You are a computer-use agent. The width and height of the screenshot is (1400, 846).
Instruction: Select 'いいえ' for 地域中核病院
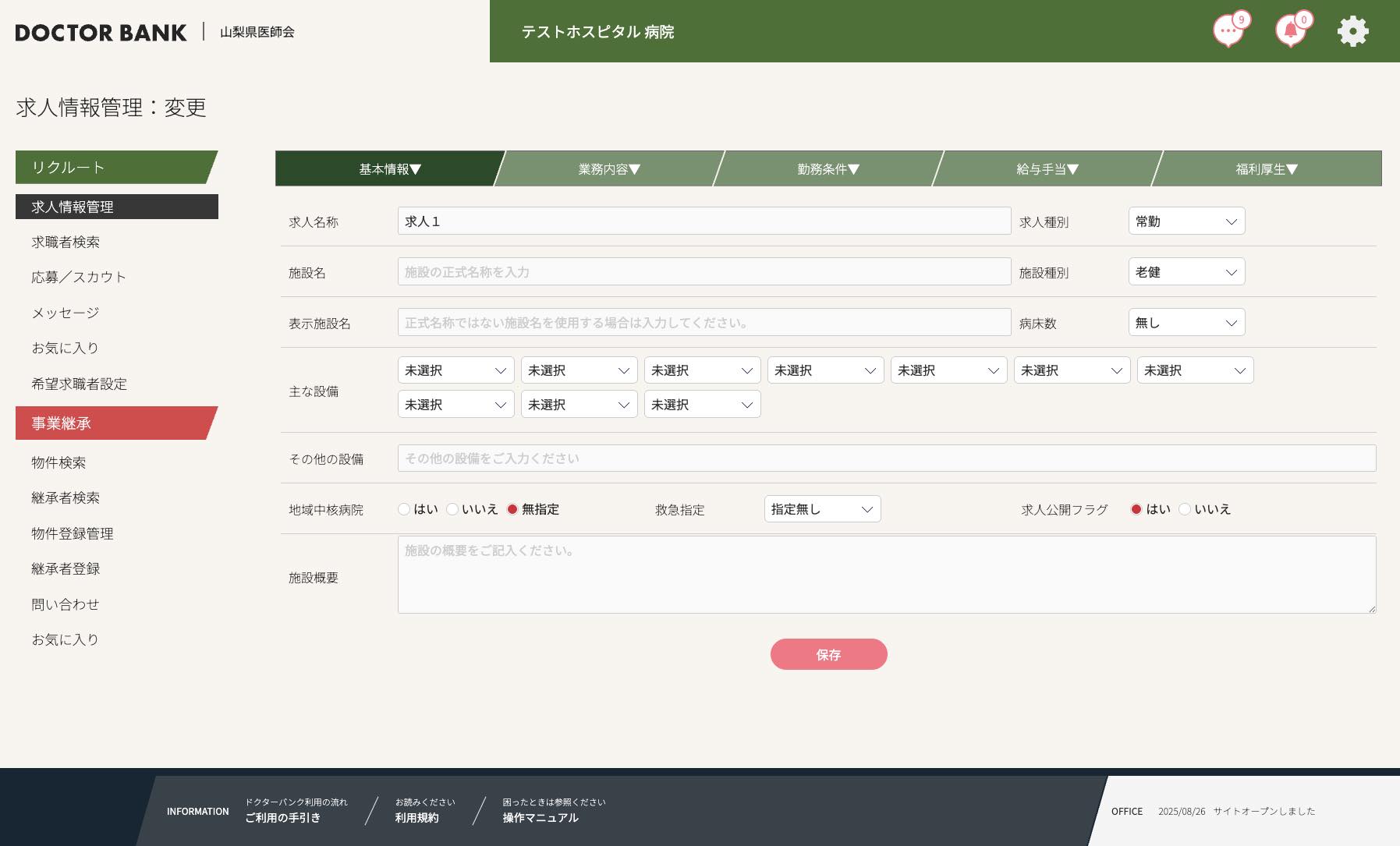click(x=452, y=509)
